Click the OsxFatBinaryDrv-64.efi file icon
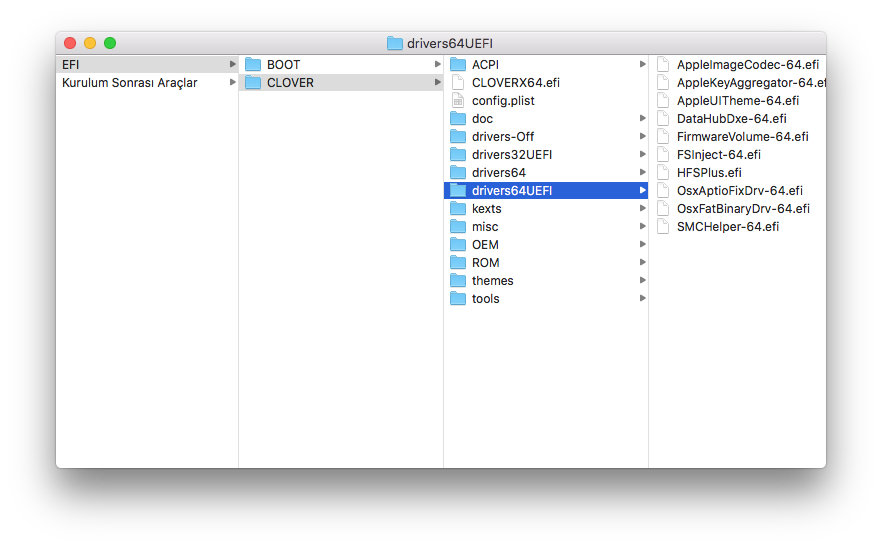Viewport: 882px width, 548px height. (663, 209)
